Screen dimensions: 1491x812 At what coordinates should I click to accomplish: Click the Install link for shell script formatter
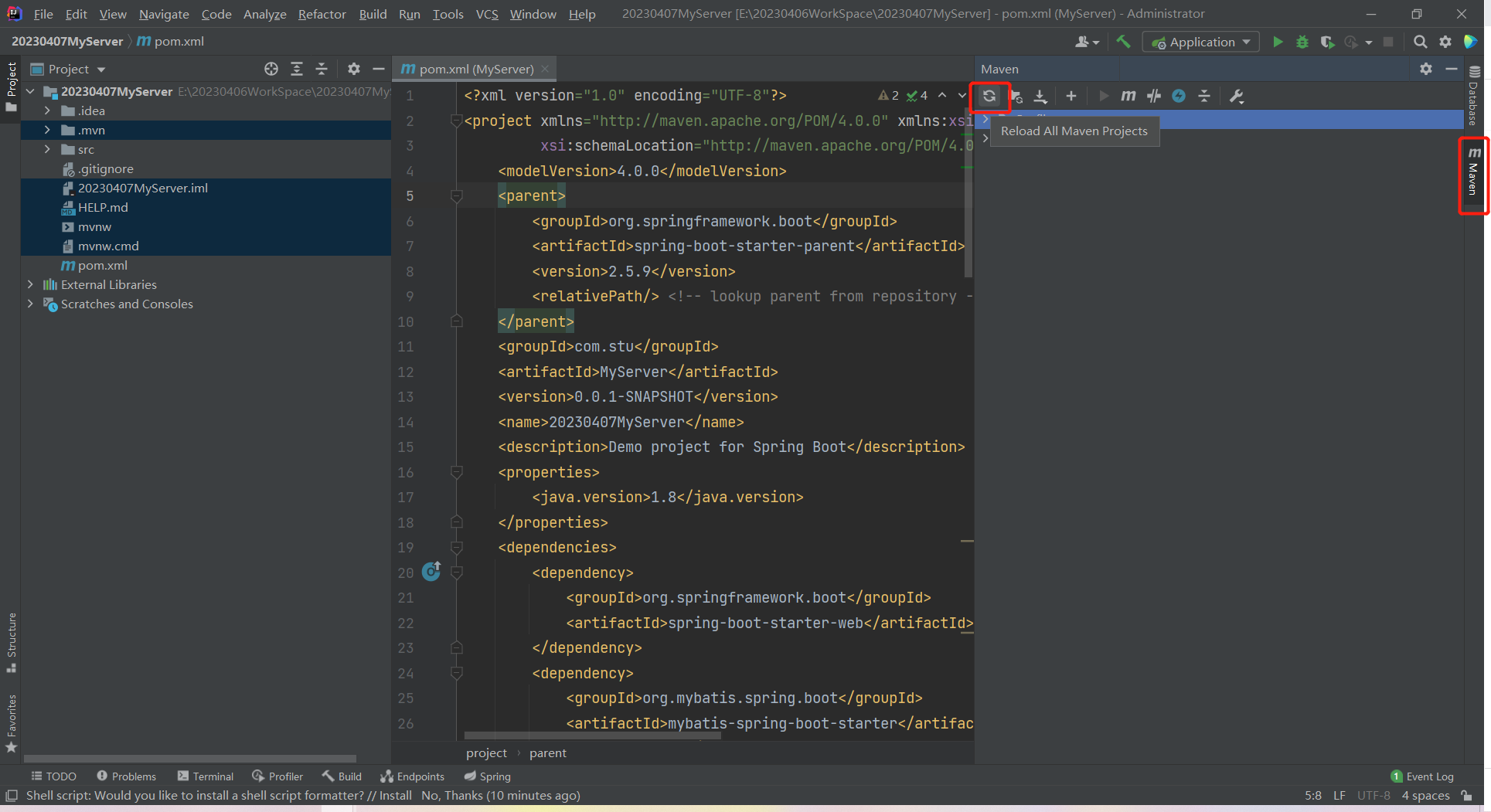(x=395, y=795)
